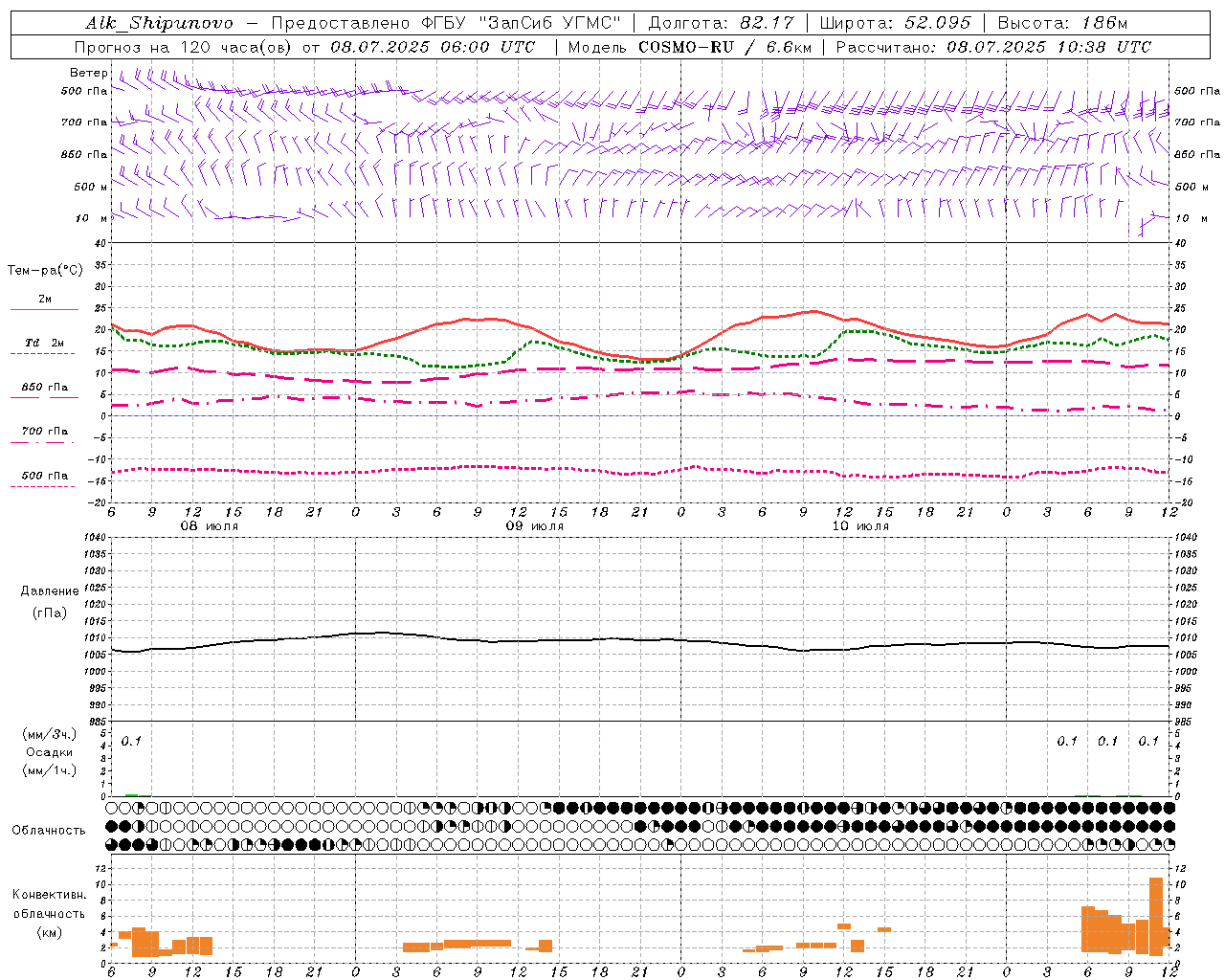Click the 'Тем-ра(°C)' temperature panel label

coord(45,271)
